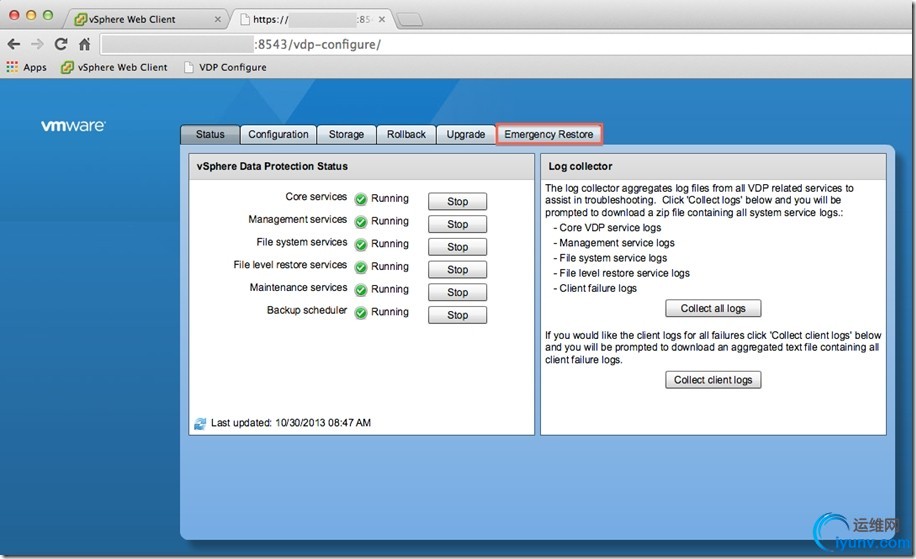The image size is (916, 559).
Task: Select the Status tab
Action: [210, 134]
